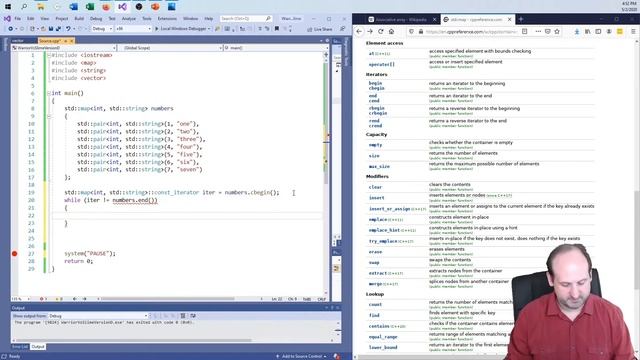Open the Windows Start menu
The height and width of the screenshot is (360, 640).
(x=8, y=7)
